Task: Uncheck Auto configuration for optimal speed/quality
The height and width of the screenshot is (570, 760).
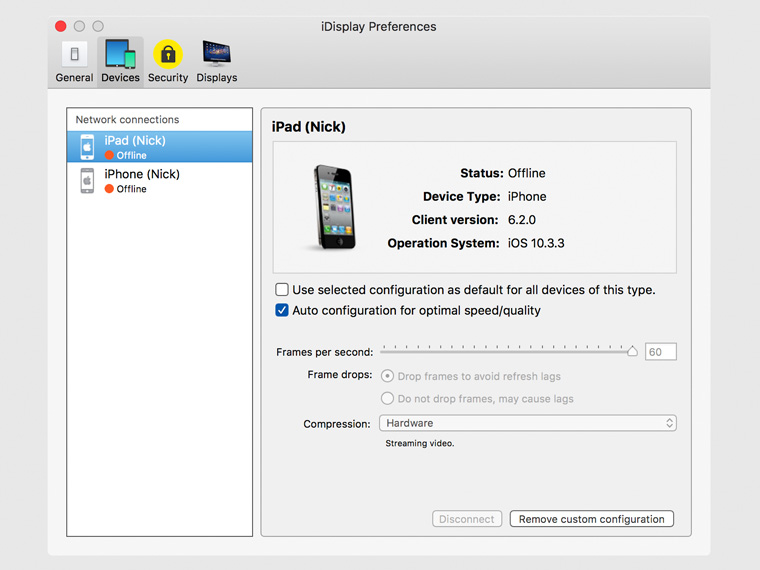Action: pos(282,311)
